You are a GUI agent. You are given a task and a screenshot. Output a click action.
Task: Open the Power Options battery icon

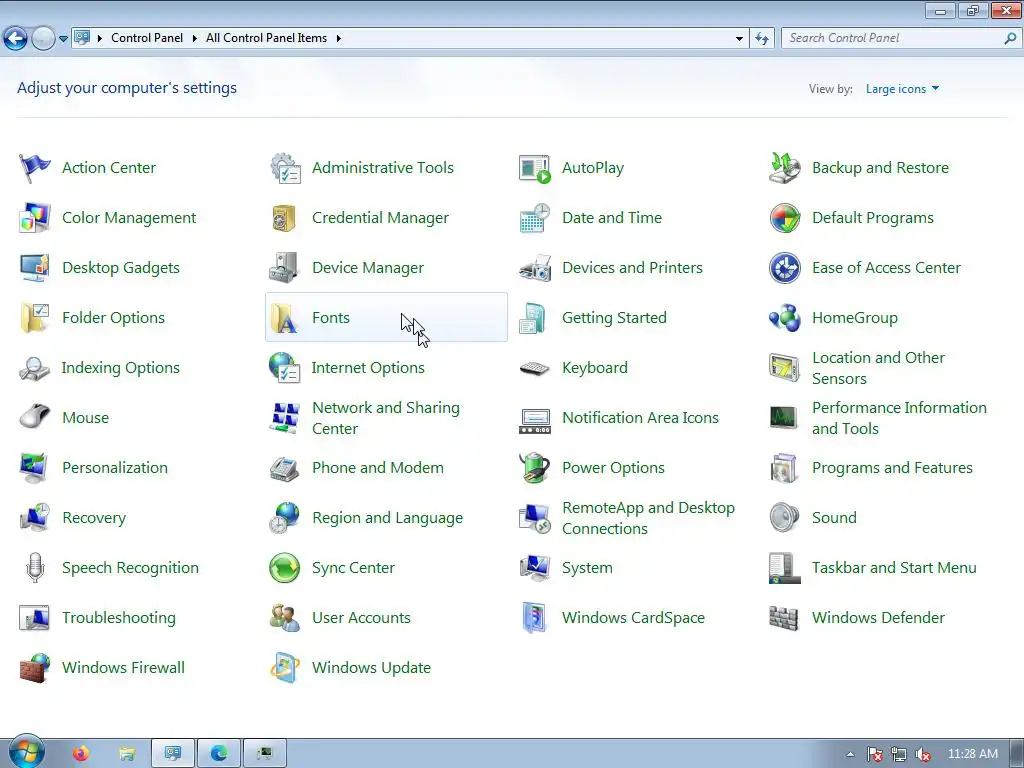(x=535, y=468)
